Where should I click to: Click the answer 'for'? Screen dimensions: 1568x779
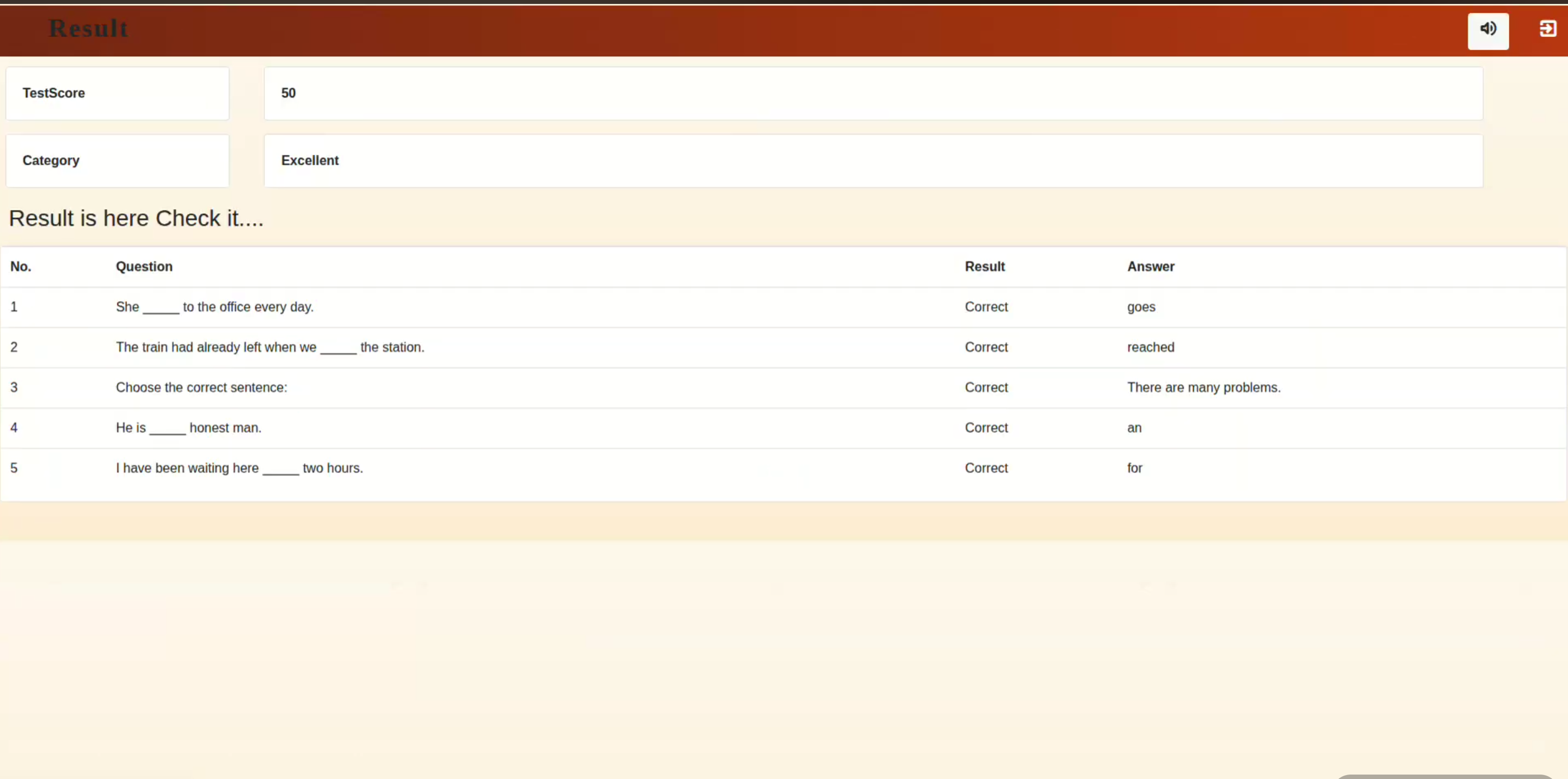1135,468
